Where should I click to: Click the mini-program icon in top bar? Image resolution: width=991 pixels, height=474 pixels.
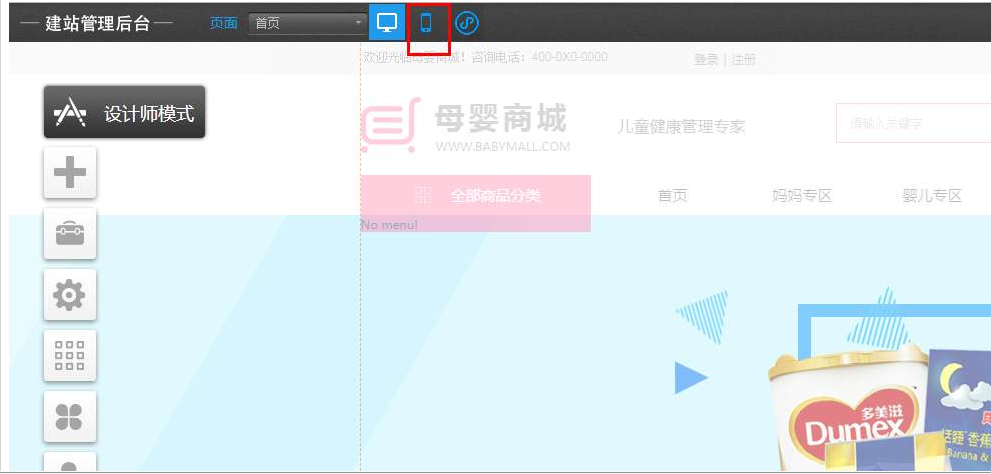pyautogui.click(x=466, y=22)
